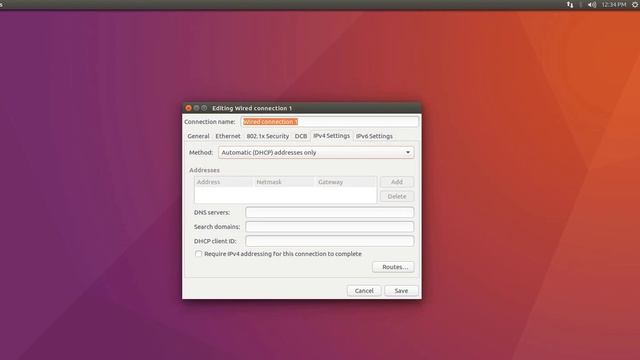The height and width of the screenshot is (360, 640).
Task: Switch to the IPv6 Settings tab
Action: click(x=374, y=136)
